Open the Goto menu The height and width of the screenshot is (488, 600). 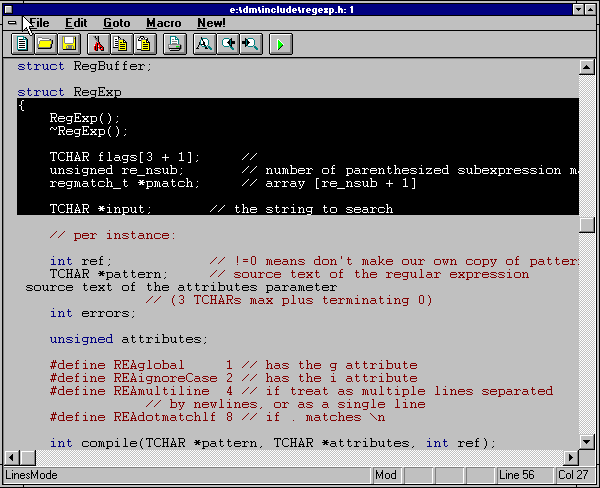coord(117,23)
